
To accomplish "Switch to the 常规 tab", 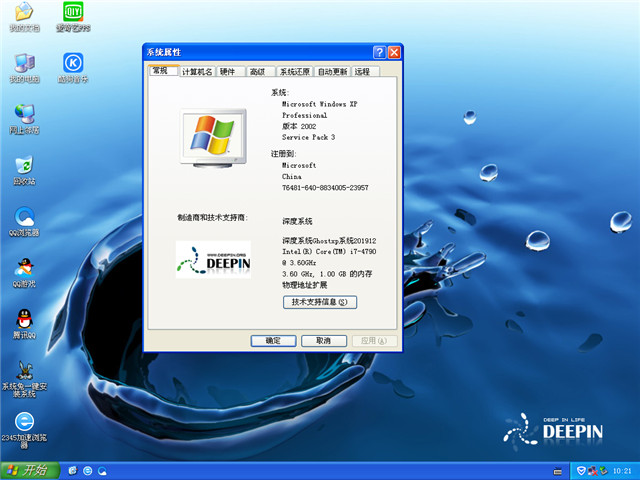I will pos(163,71).
